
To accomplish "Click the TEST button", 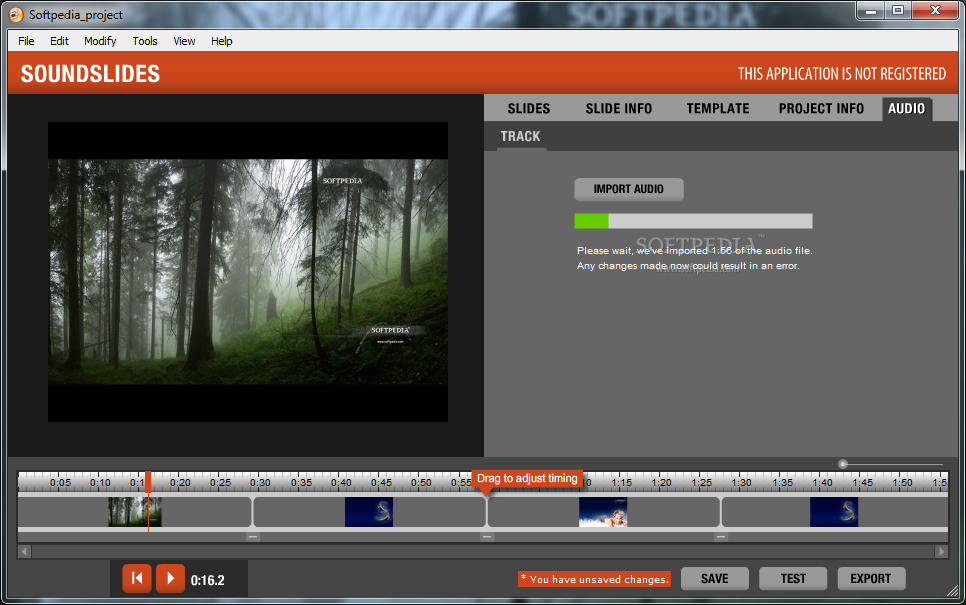I will click(x=793, y=579).
